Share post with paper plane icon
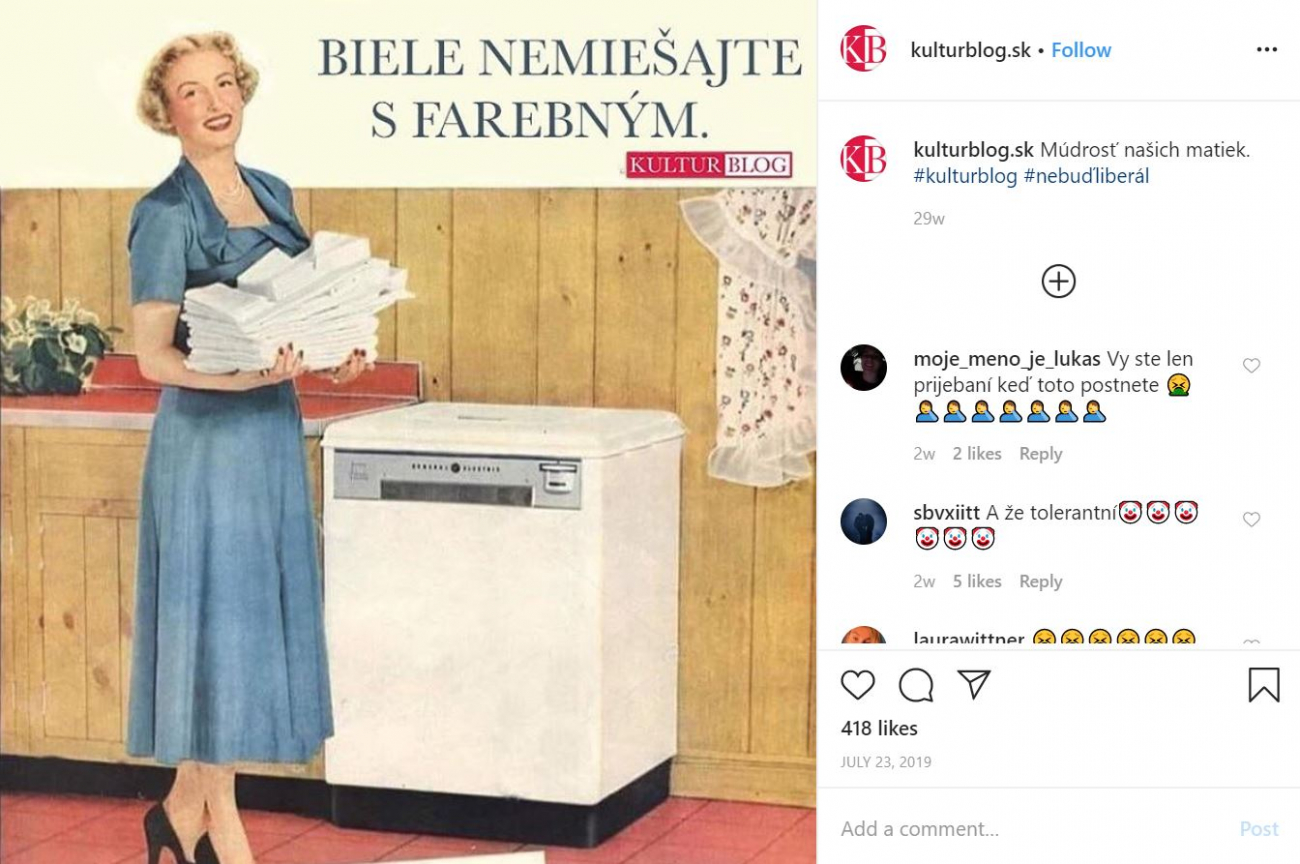The height and width of the screenshot is (864, 1300). [x=973, y=684]
